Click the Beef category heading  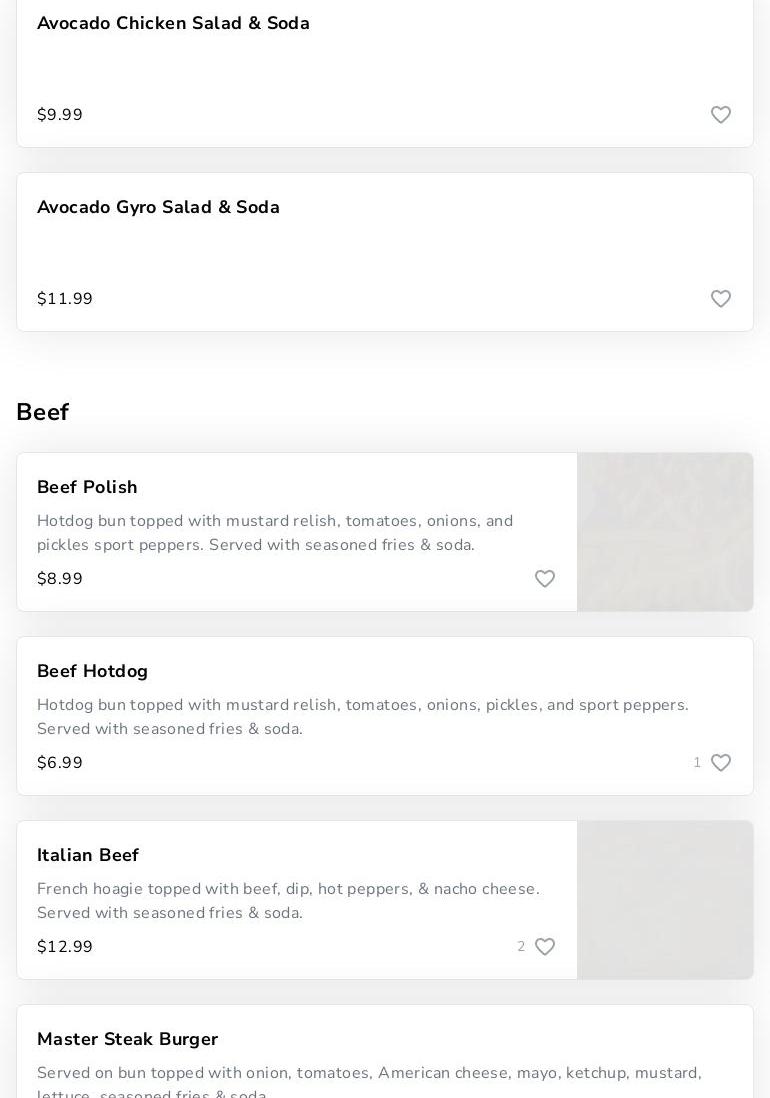(x=43, y=412)
